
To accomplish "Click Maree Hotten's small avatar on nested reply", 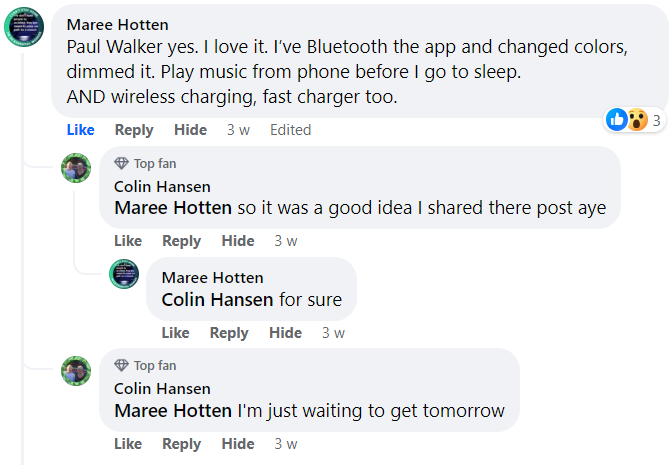I will 124,274.
